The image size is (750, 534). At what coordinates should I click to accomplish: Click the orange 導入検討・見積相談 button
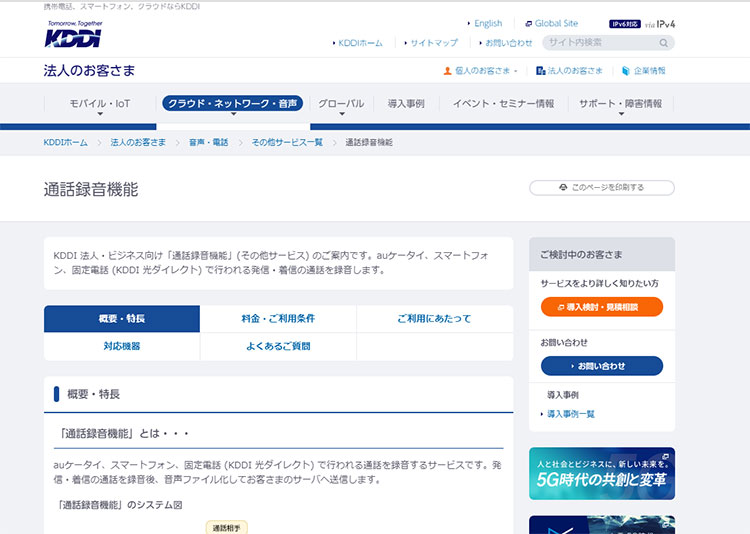602,307
